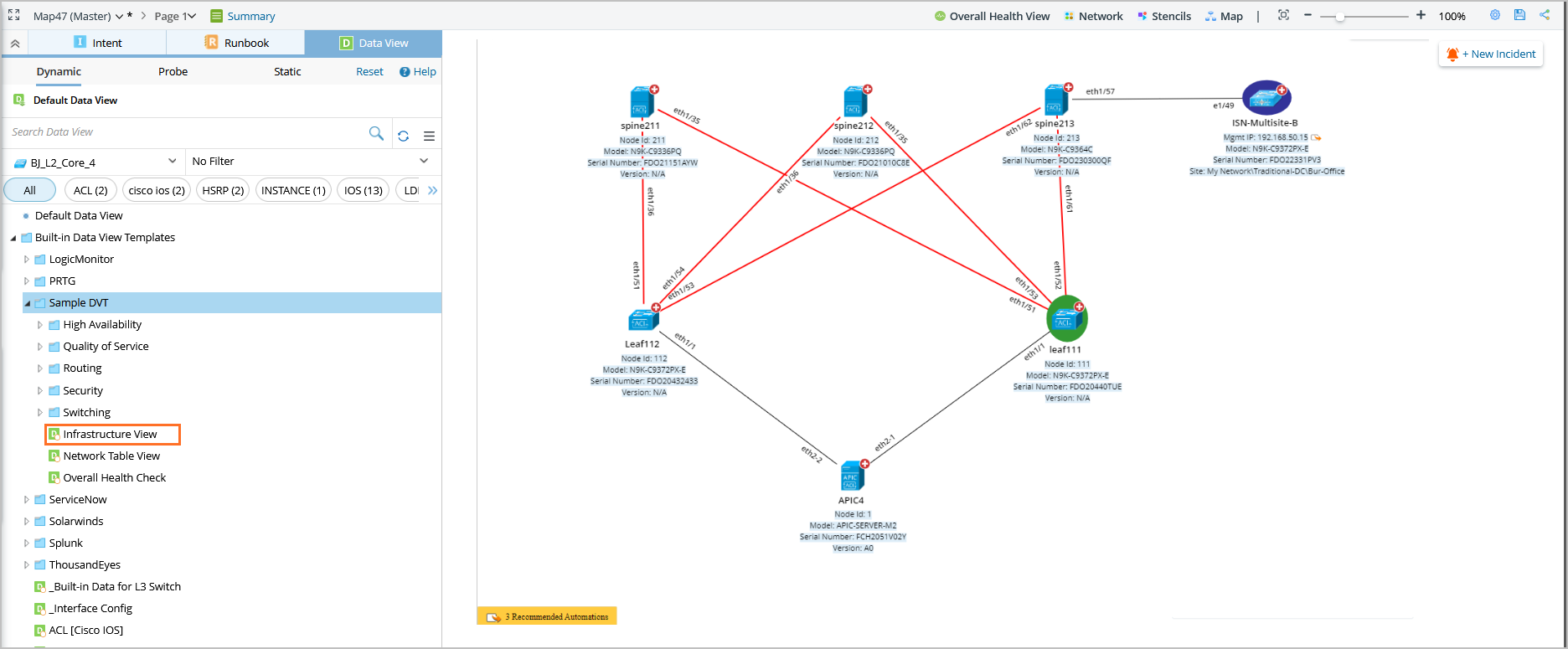Click the zoom in plus icon
1568x649 pixels.
(1421, 15)
